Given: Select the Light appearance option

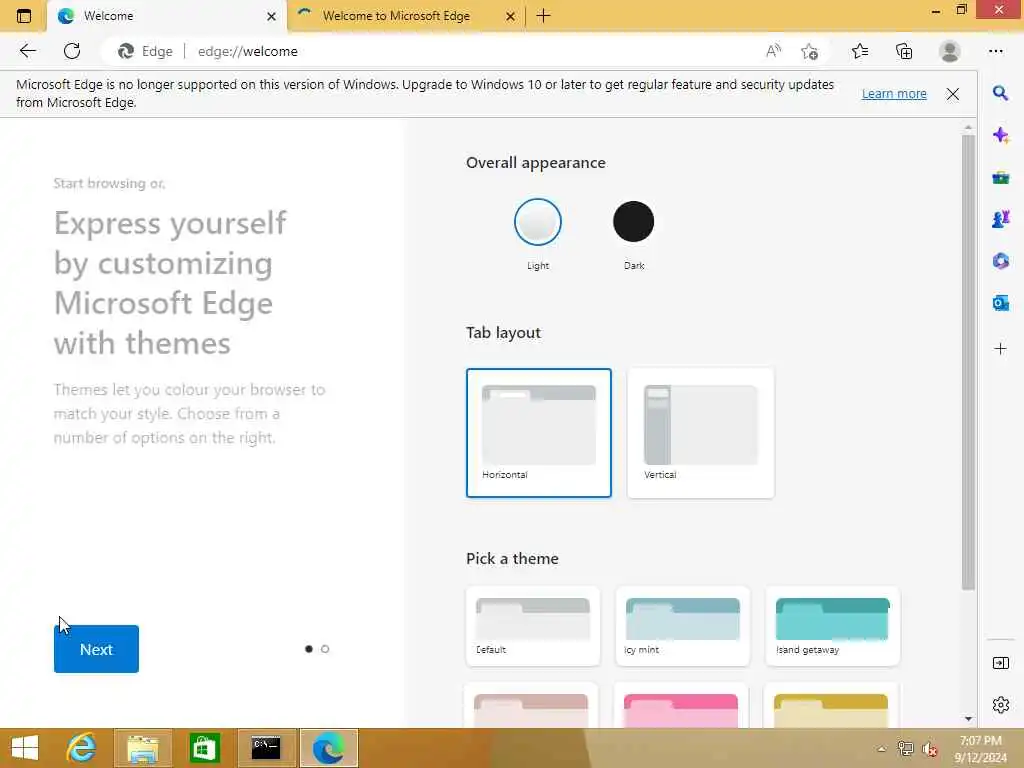Looking at the screenshot, I should [537, 222].
